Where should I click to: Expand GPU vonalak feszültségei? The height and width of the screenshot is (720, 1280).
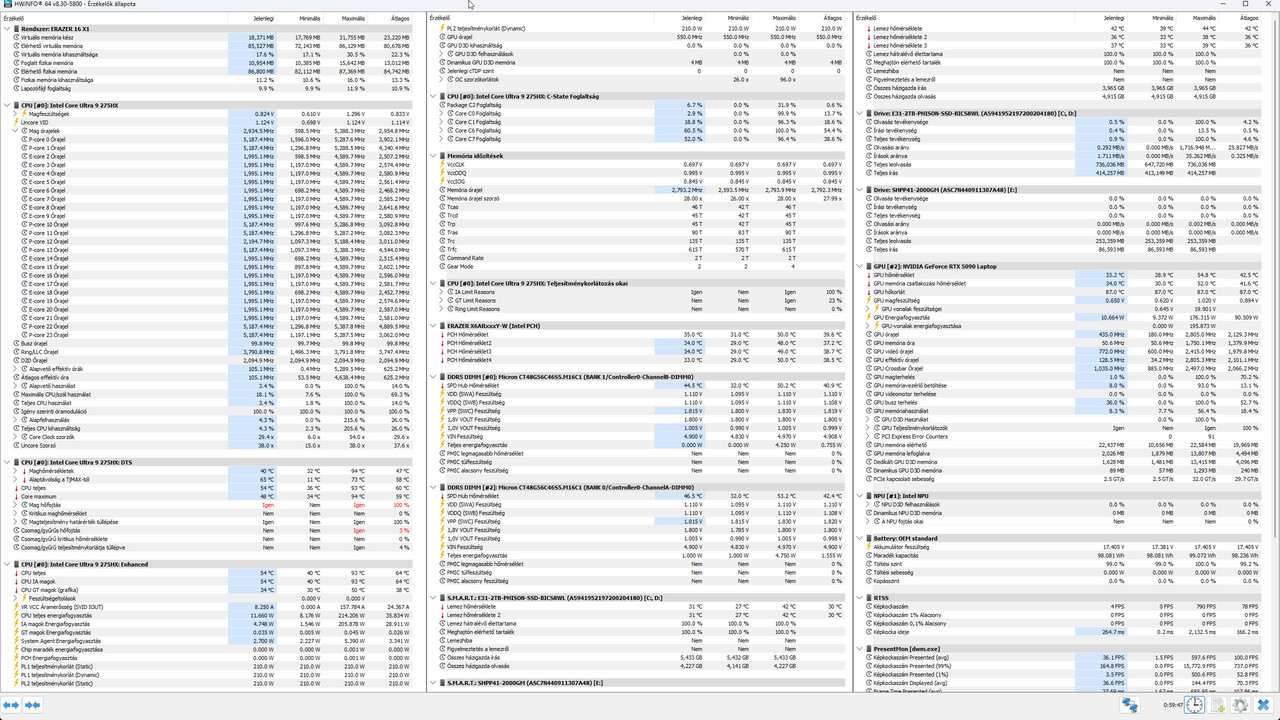pyautogui.click(x=869, y=309)
